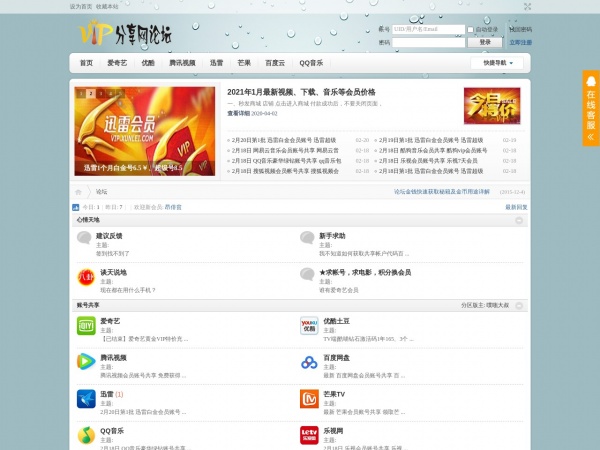Click the 建议反馈 speech bubble icon
Screen dimensions: 600x450
pyautogui.click(x=84, y=238)
